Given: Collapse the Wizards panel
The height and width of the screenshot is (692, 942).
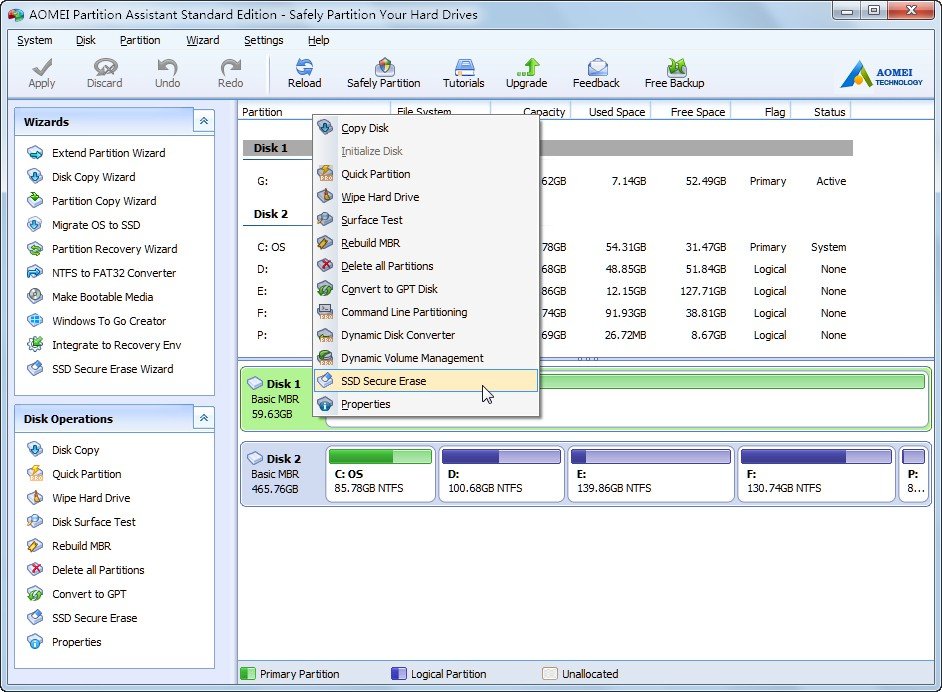Looking at the screenshot, I should pyautogui.click(x=203, y=121).
